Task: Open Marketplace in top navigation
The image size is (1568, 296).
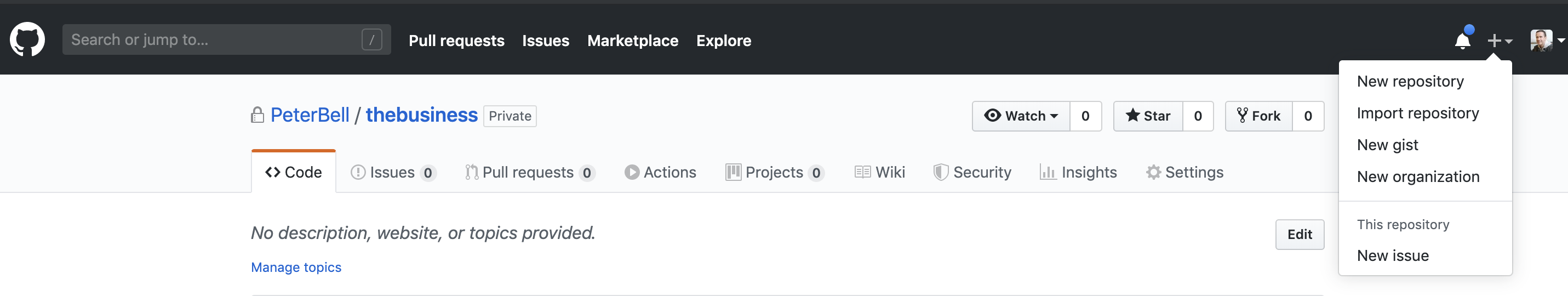Action: (x=632, y=41)
